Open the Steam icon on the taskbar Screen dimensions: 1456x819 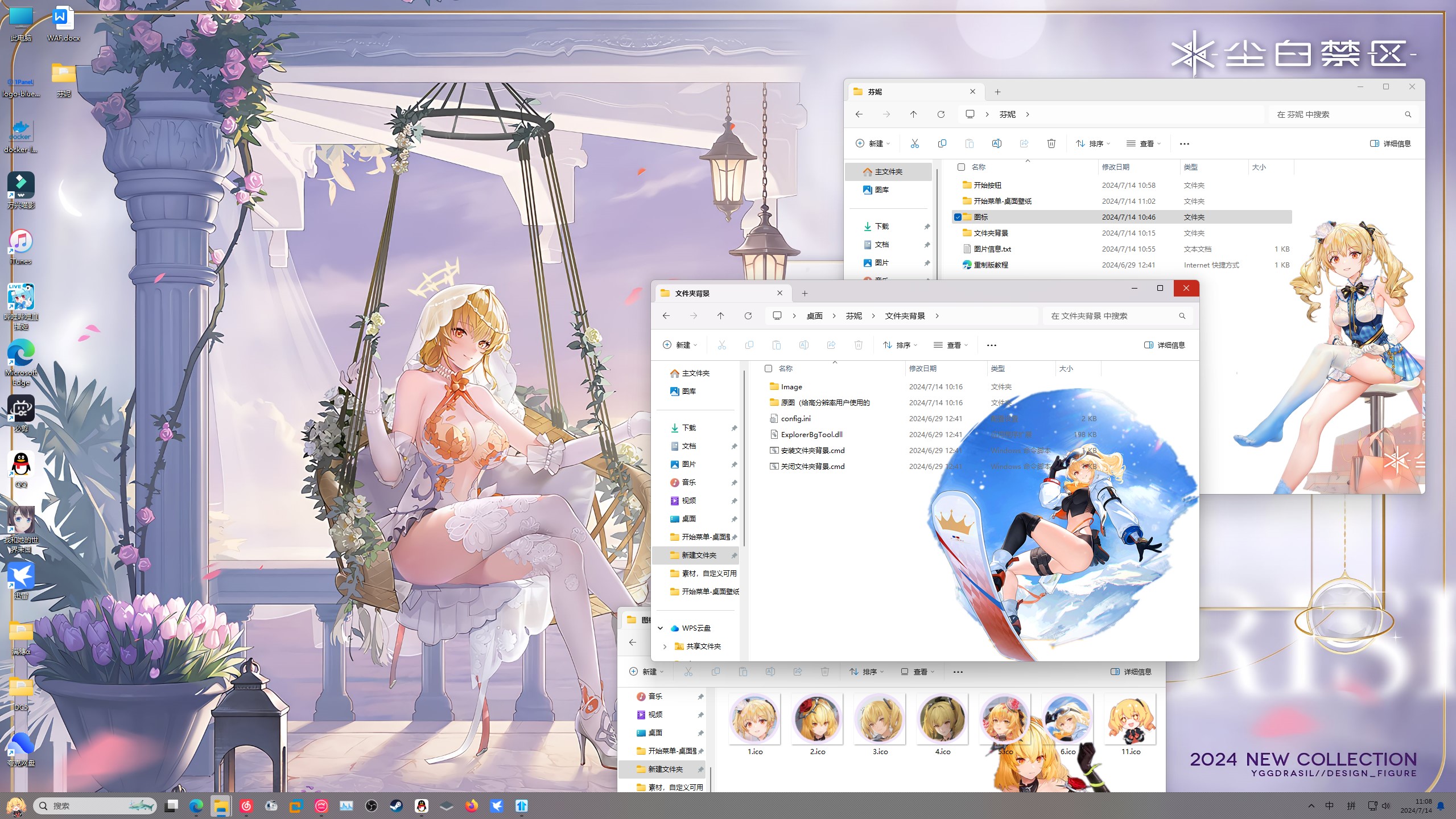[396, 805]
